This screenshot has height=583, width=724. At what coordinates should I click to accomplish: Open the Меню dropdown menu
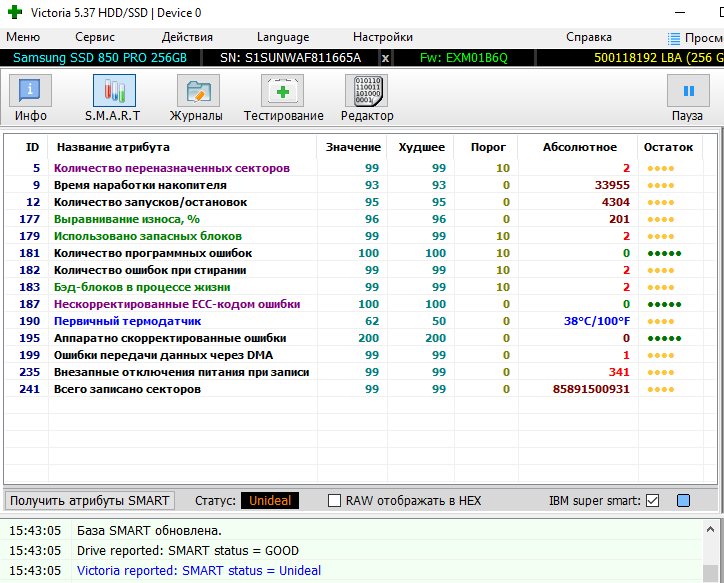tap(23, 37)
